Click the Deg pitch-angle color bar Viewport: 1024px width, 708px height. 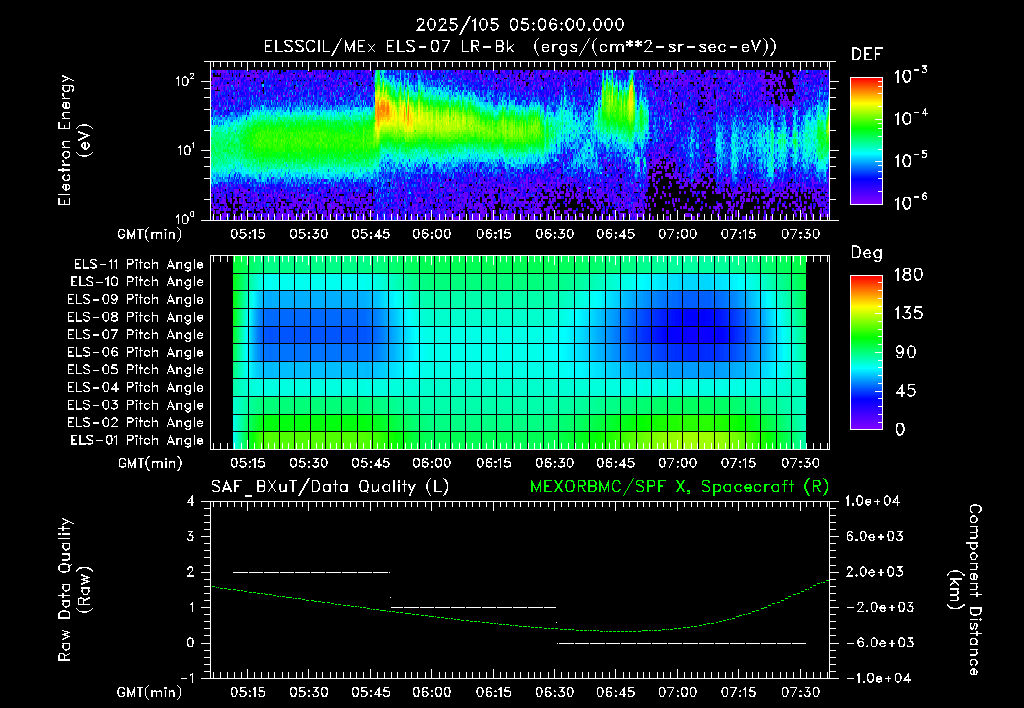coord(866,352)
